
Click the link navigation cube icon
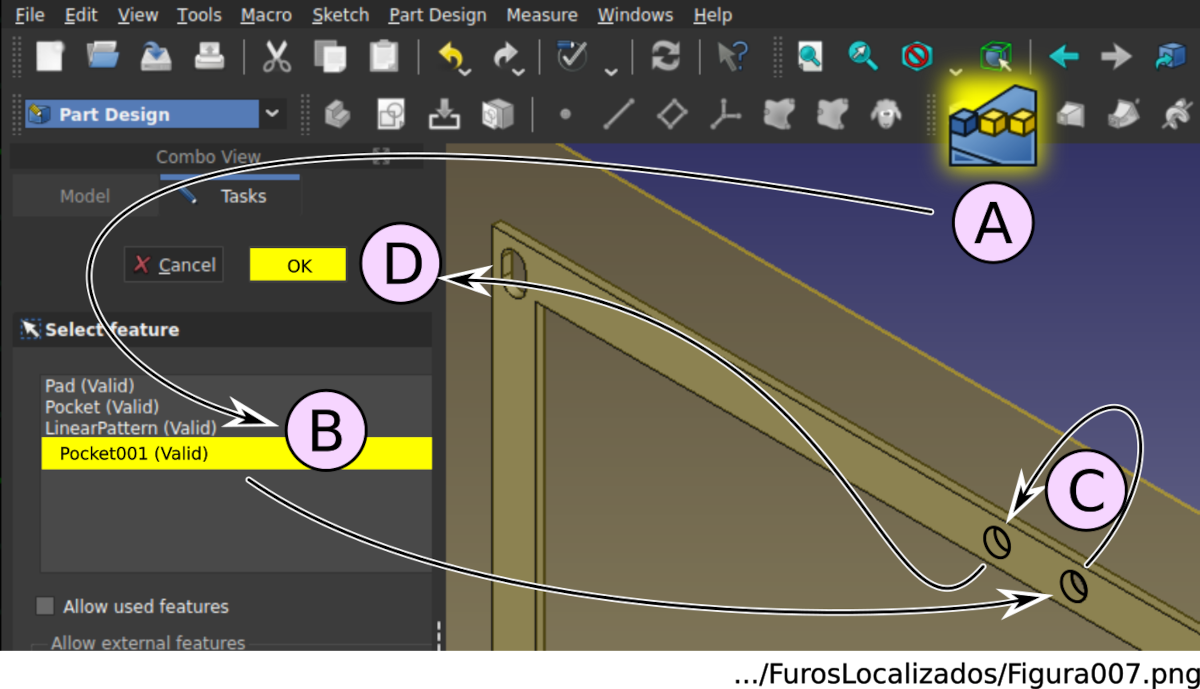tap(1169, 56)
